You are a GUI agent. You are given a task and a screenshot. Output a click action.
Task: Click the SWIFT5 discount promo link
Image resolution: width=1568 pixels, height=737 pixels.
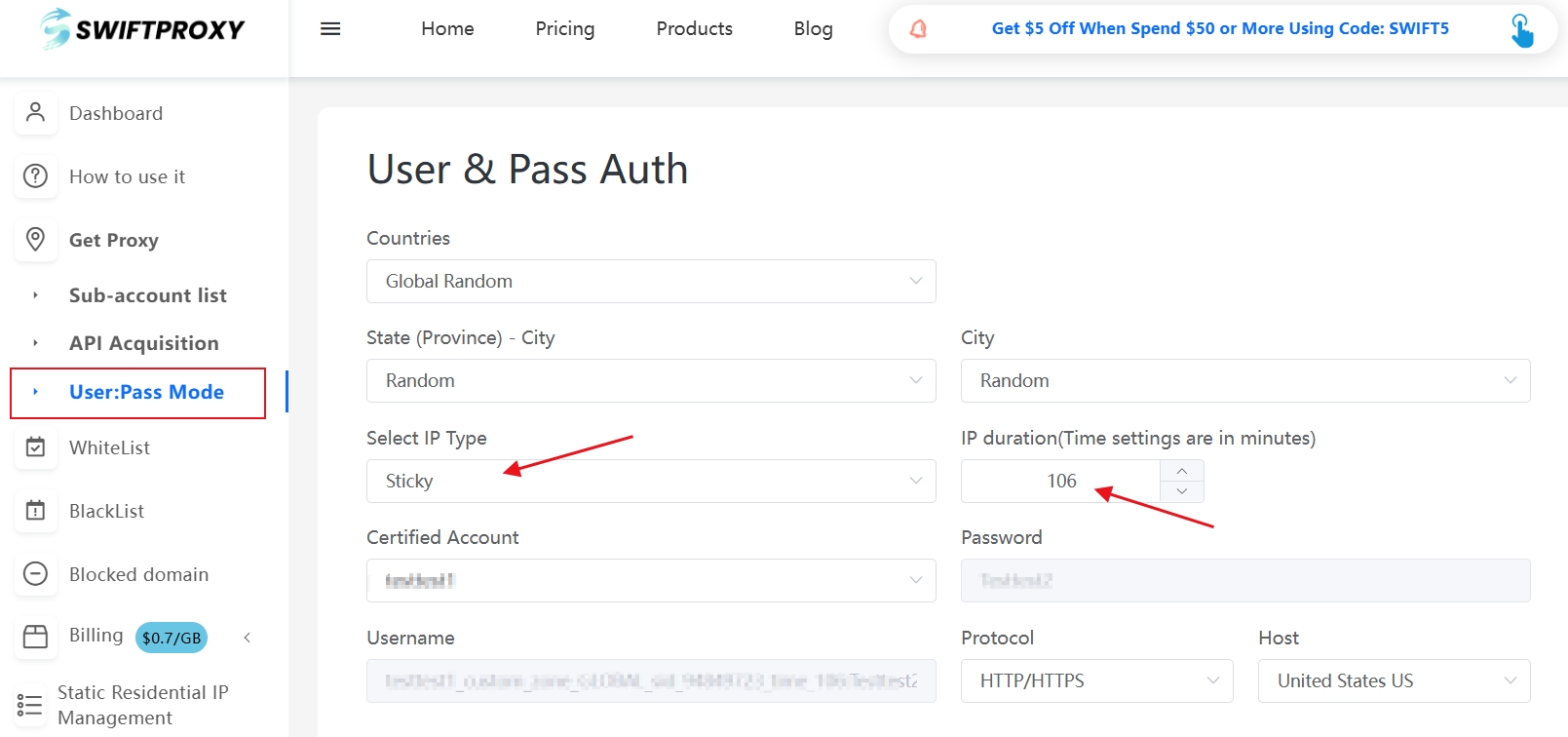pos(1219,29)
